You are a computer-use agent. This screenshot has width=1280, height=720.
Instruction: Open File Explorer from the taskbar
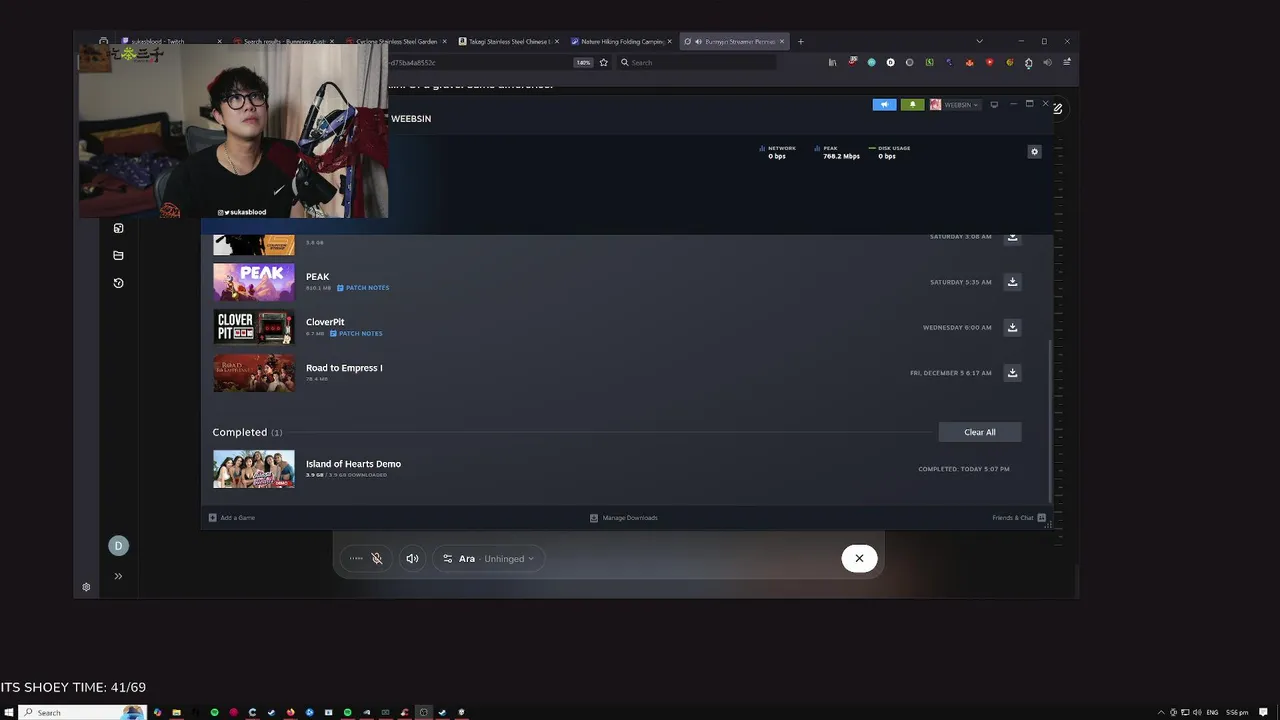coord(176,712)
